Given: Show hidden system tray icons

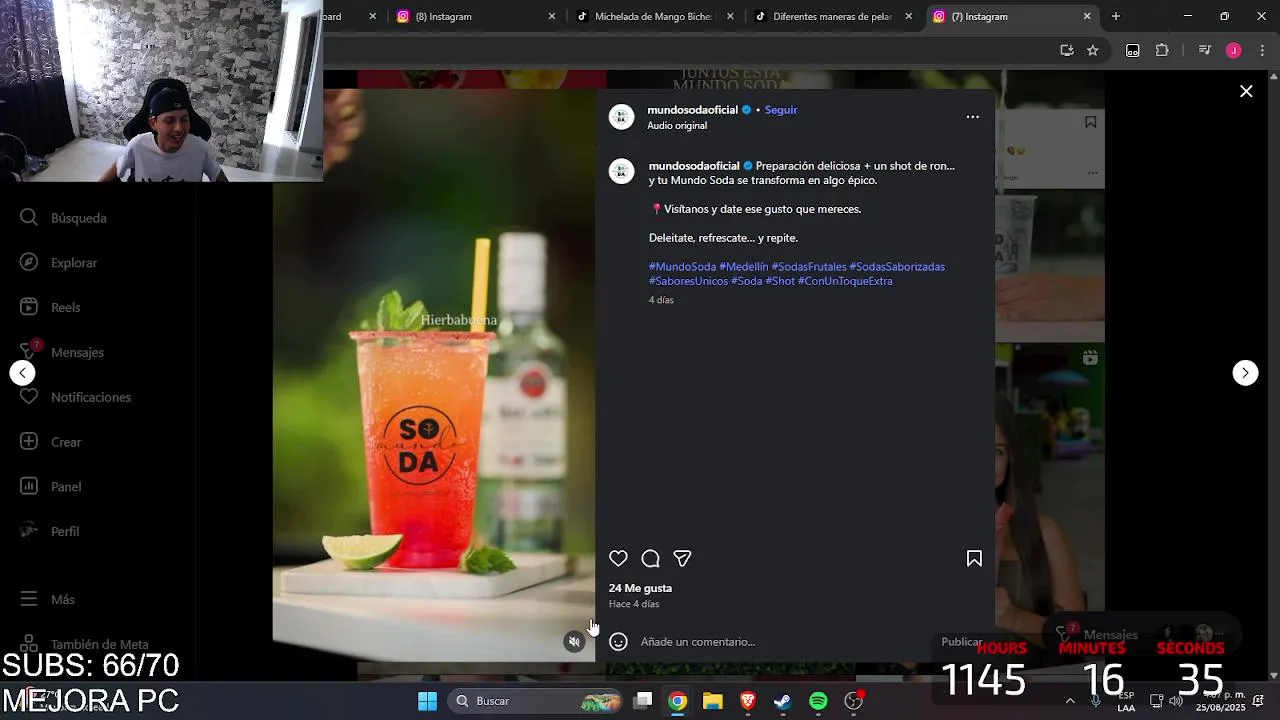Looking at the screenshot, I should pyautogui.click(x=1070, y=701).
